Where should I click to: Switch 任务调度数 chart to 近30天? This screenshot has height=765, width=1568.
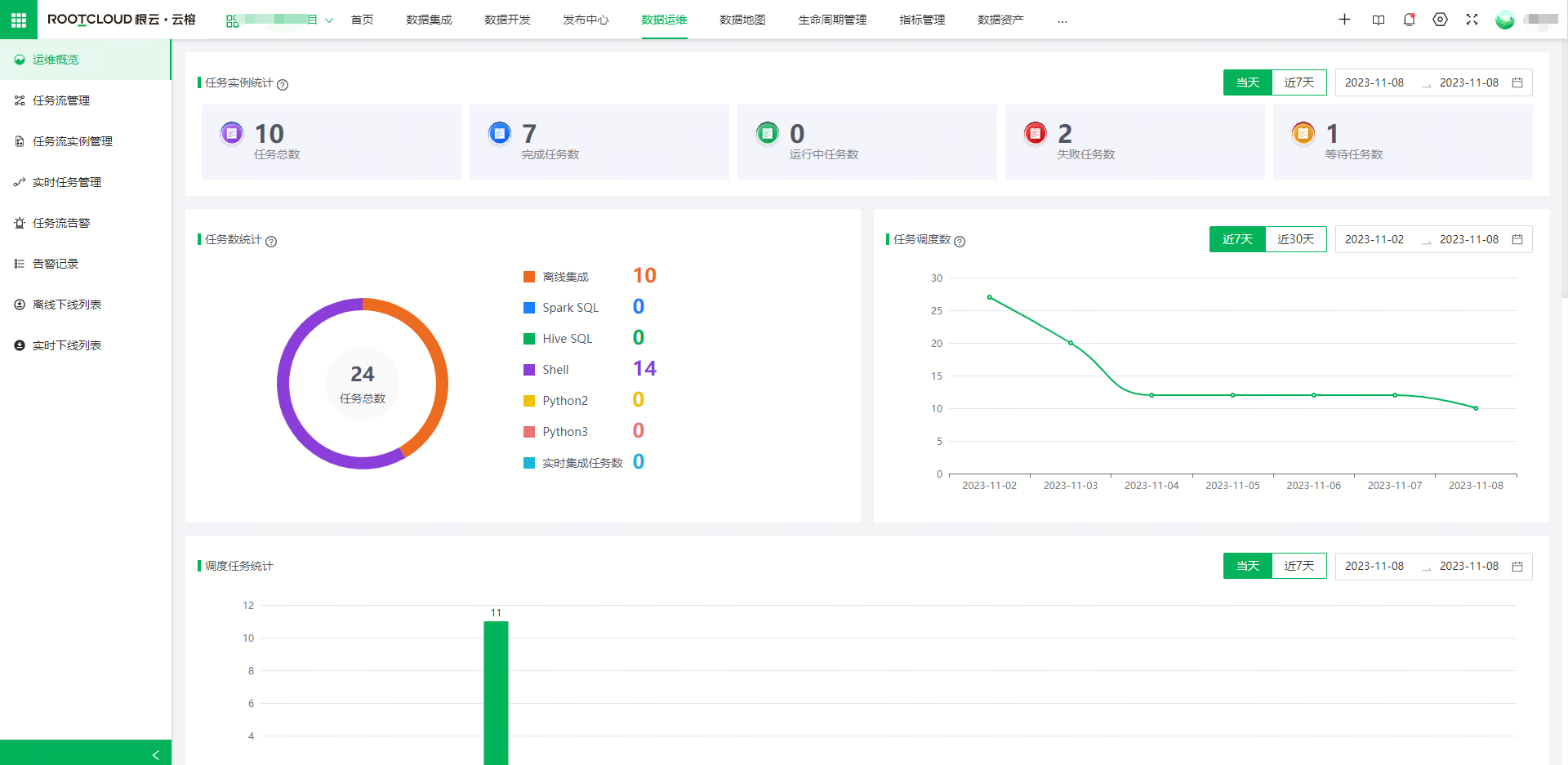(1295, 239)
